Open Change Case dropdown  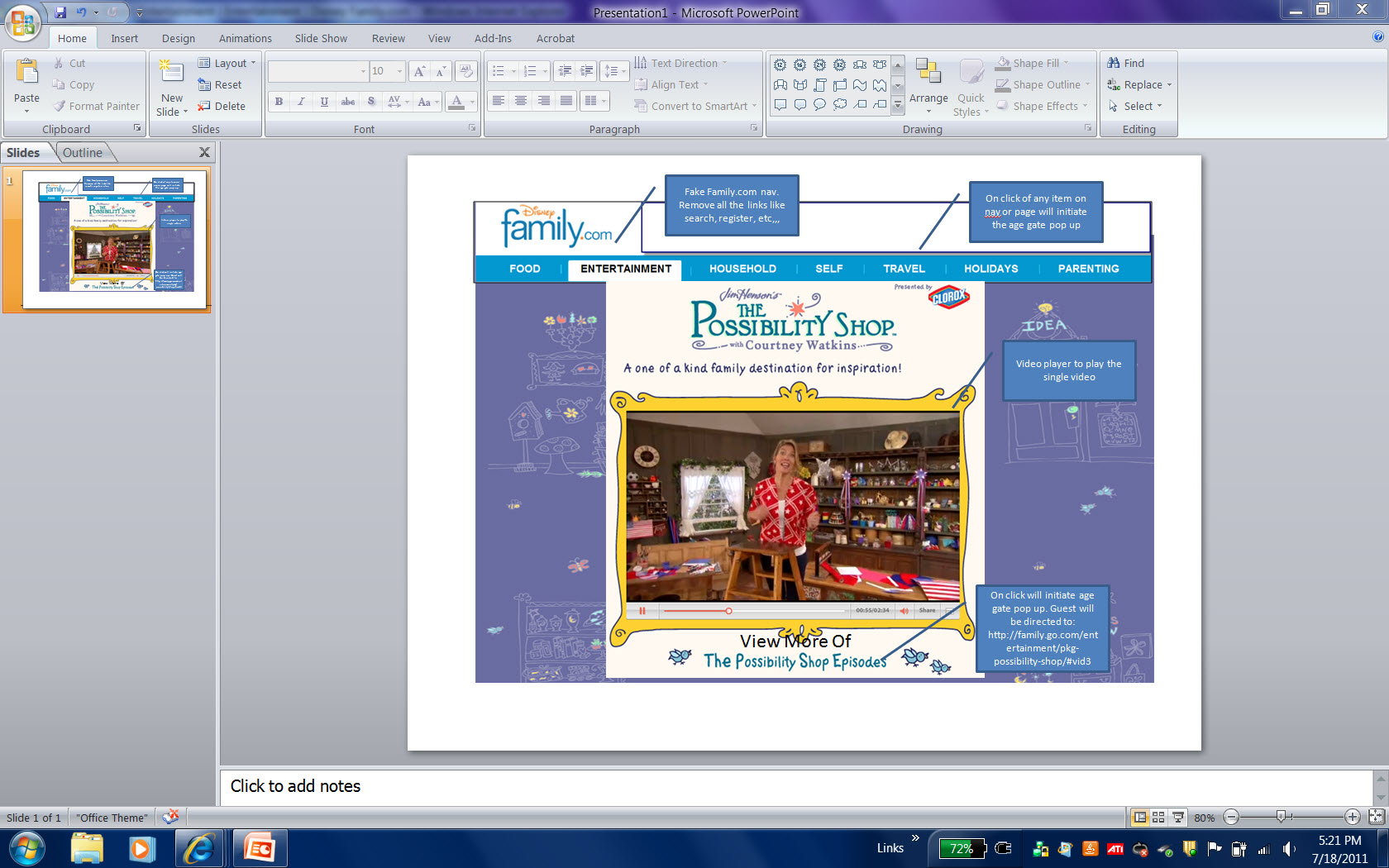coord(426,102)
